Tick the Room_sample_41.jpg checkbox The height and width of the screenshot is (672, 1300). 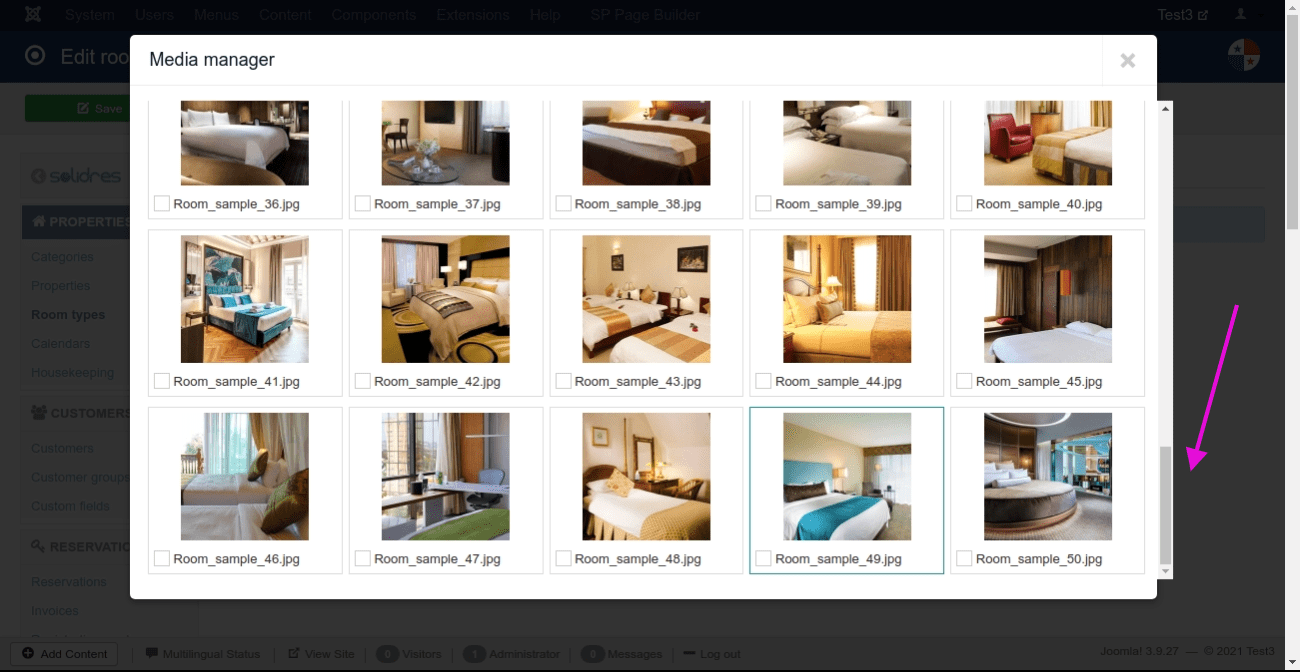tap(162, 381)
